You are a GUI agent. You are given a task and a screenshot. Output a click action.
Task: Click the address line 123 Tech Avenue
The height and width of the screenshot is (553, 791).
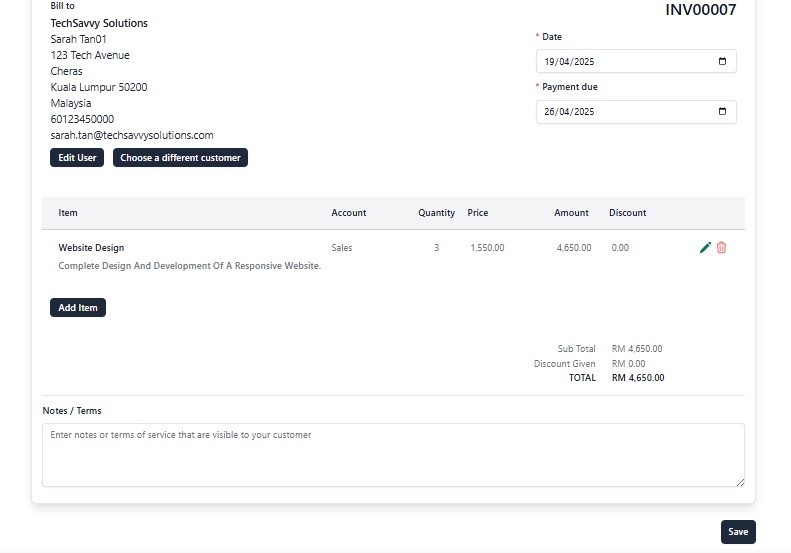pyautogui.click(x=90, y=55)
